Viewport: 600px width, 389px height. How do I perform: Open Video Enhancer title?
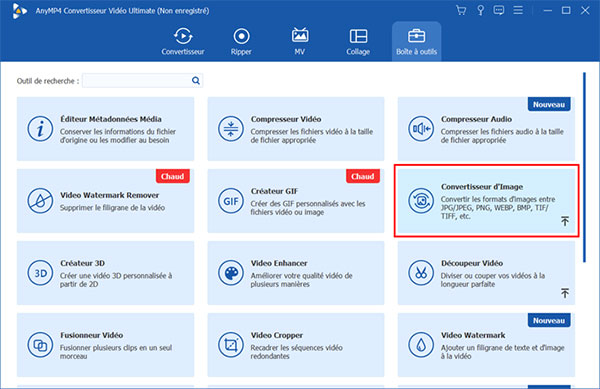[279, 263]
